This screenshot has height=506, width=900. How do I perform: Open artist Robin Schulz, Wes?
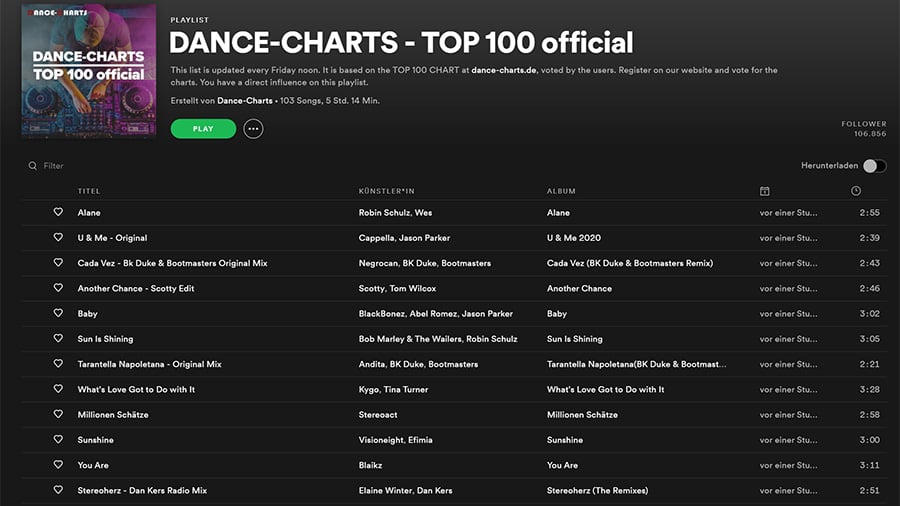[x=395, y=212]
